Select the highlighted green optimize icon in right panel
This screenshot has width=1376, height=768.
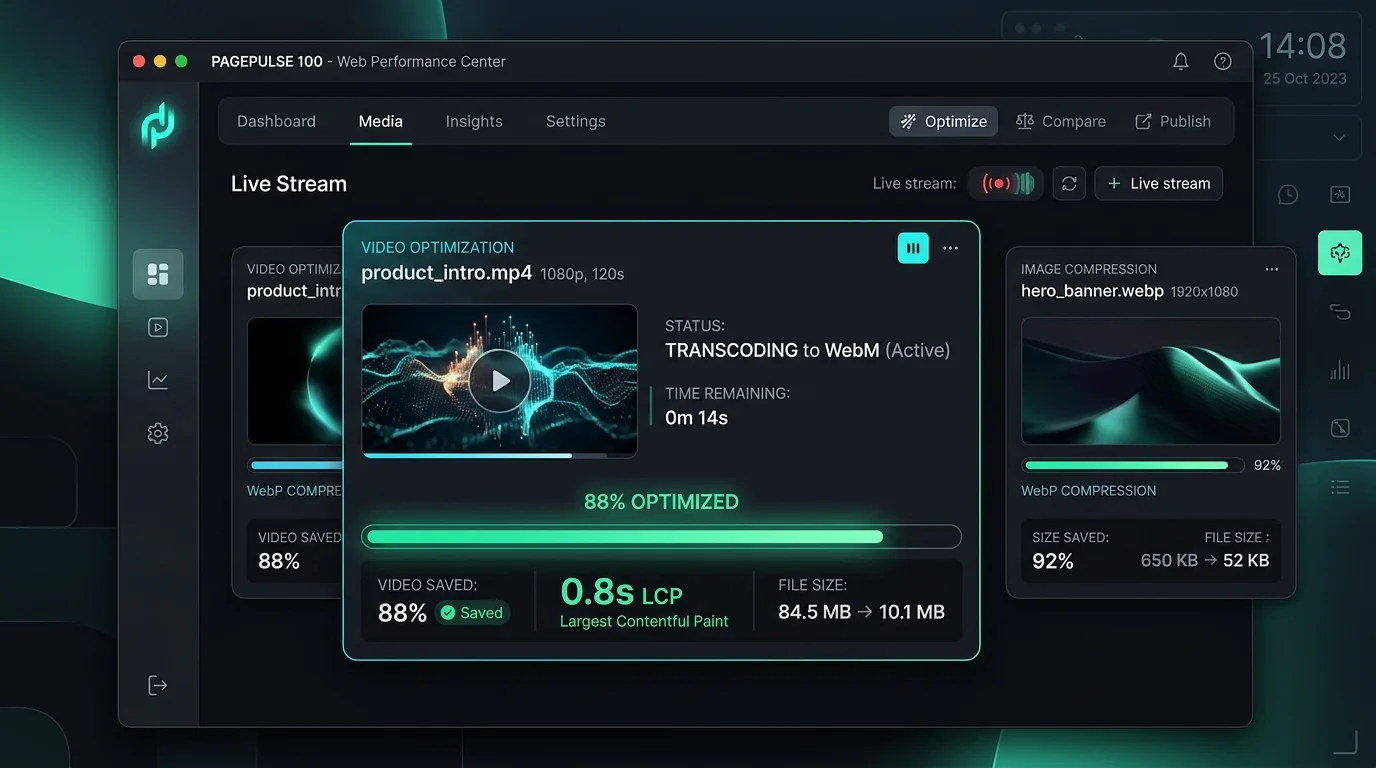pos(1340,253)
